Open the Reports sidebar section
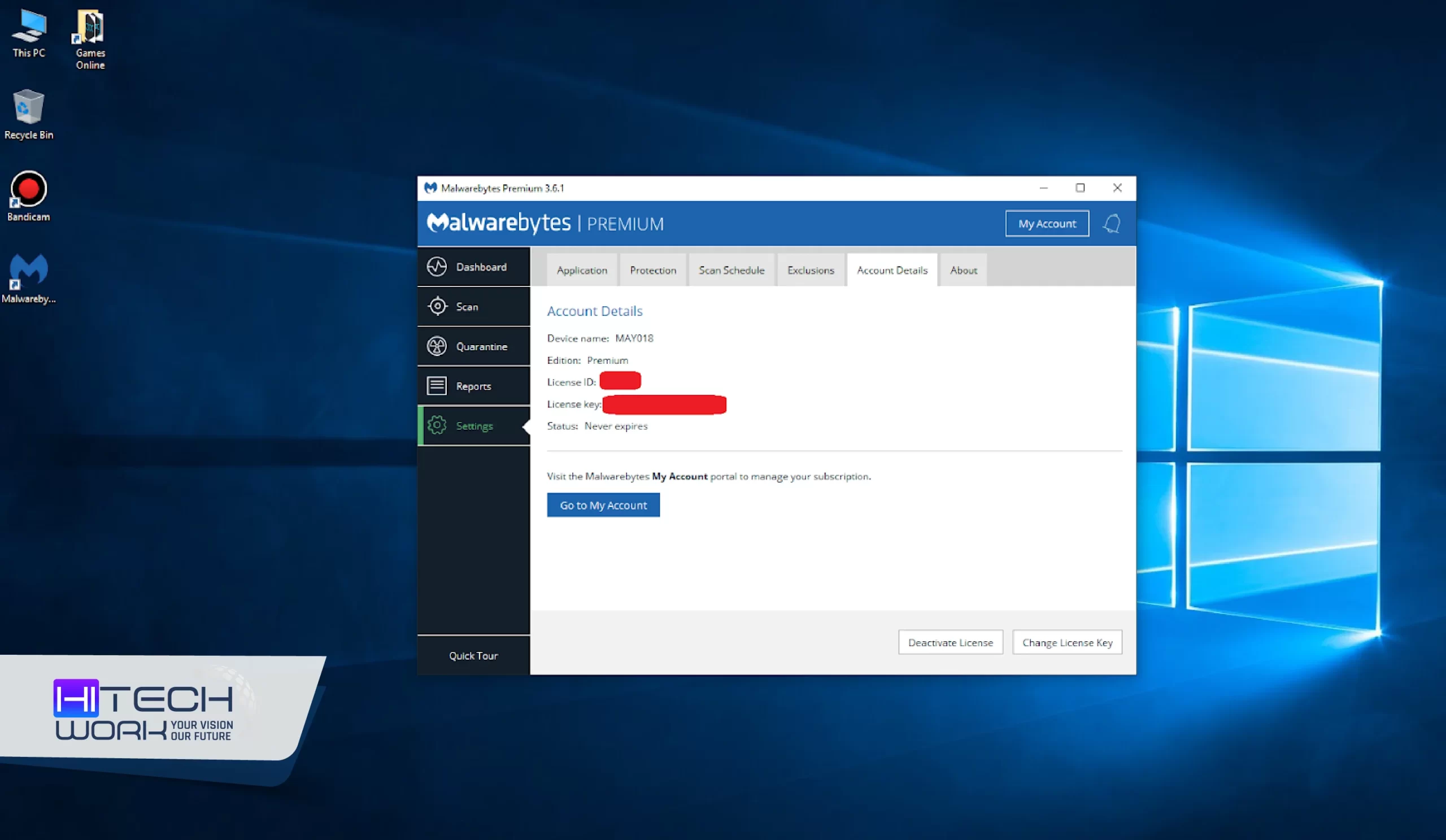1446x840 pixels. pyautogui.click(x=473, y=386)
